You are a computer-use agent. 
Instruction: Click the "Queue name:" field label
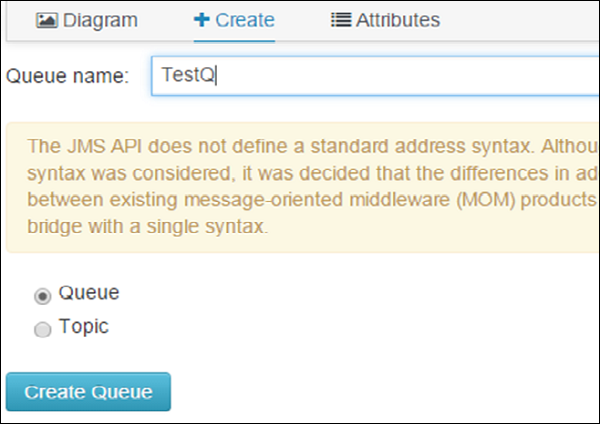pyautogui.click(x=67, y=76)
